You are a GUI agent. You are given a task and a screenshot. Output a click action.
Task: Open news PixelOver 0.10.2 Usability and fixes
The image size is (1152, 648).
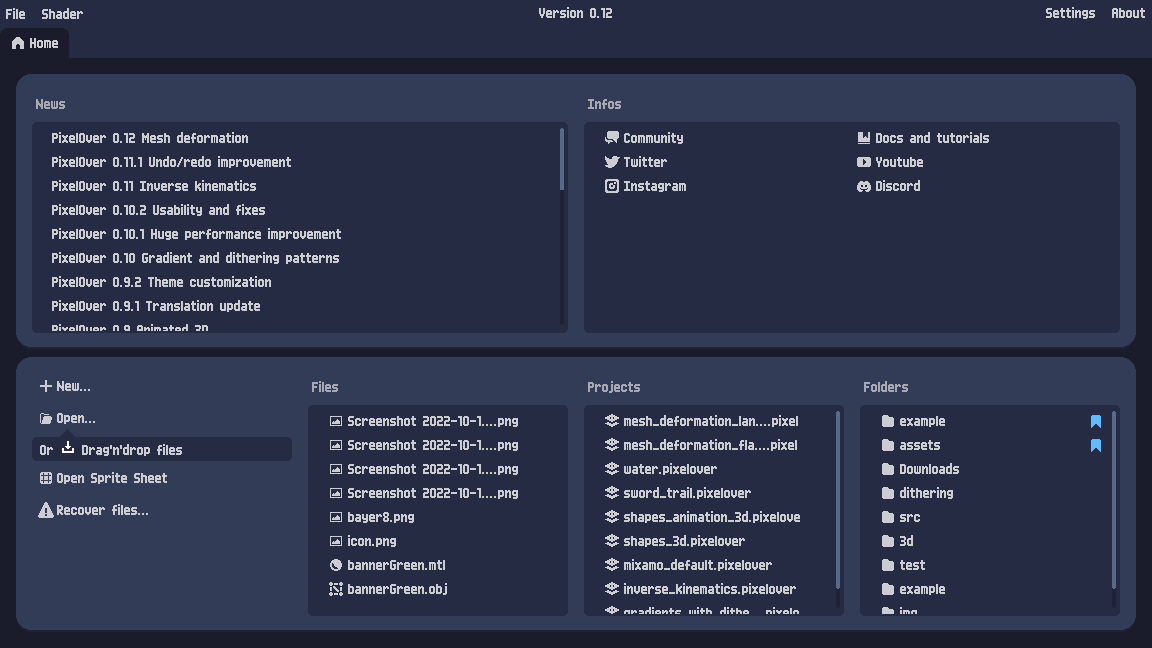[158, 210]
